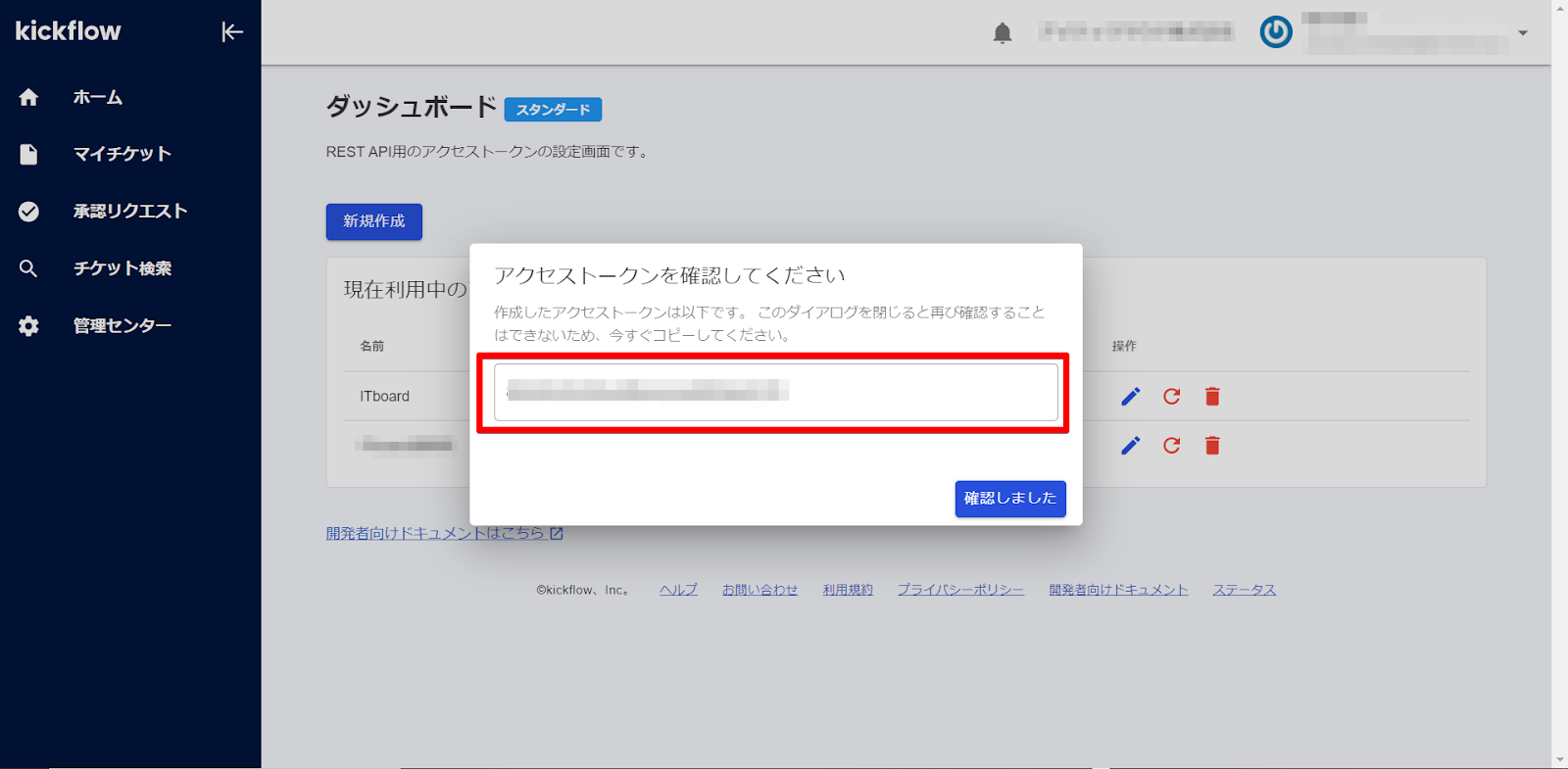This screenshot has height=769, width=1568.
Task: Click the access token text field
Action: [x=775, y=392]
